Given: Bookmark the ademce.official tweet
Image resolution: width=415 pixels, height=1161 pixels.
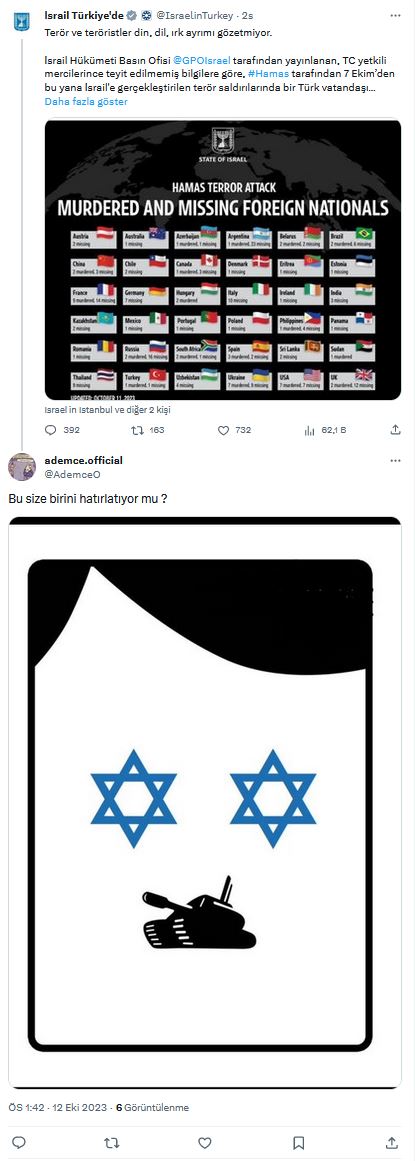Looking at the screenshot, I should (299, 1142).
